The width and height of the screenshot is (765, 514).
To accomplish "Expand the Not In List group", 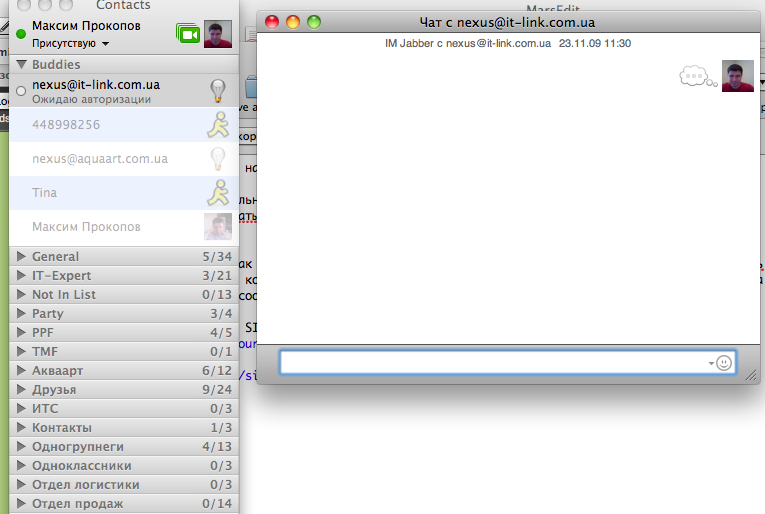I will (x=21, y=294).
